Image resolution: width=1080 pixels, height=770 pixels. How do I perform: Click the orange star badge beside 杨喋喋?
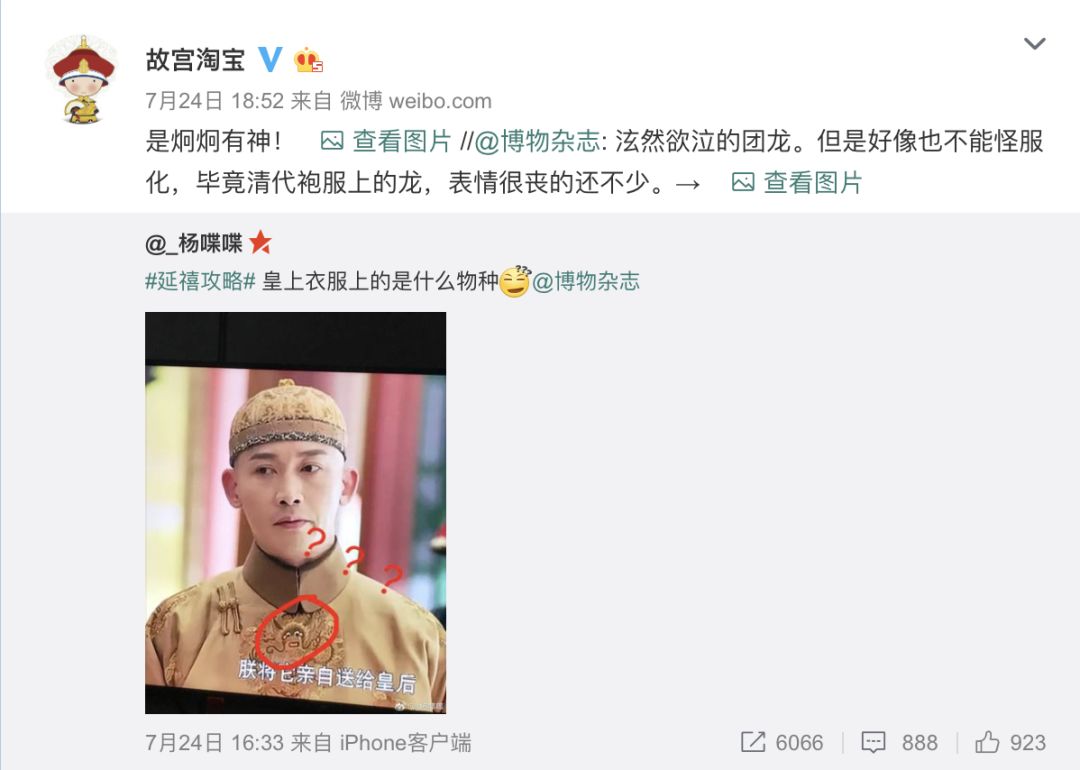[x=260, y=242]
